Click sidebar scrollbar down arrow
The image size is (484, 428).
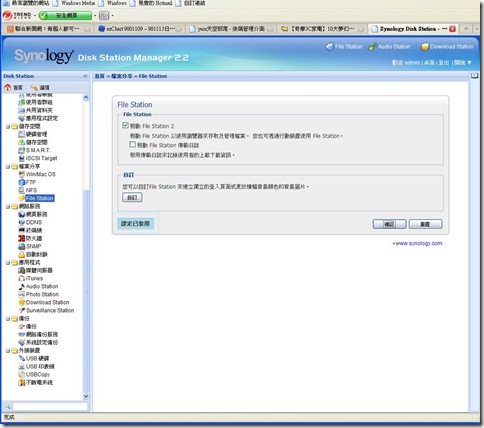point(86,396)
